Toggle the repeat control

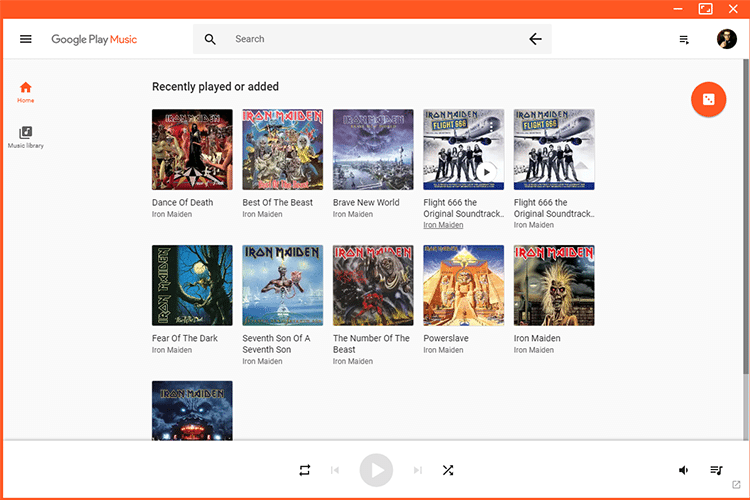[x=305, y=470]
